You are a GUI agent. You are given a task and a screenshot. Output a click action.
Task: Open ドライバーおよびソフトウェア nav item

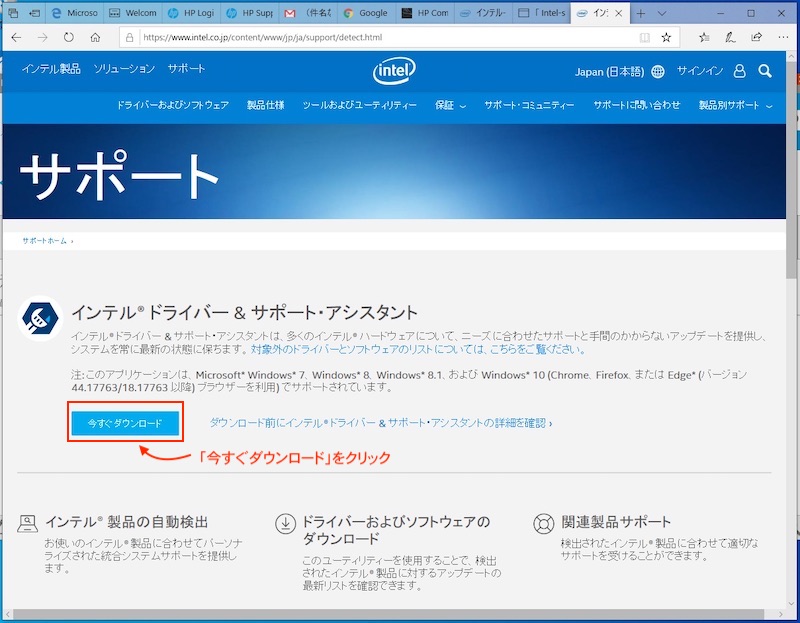pos(172,105)
